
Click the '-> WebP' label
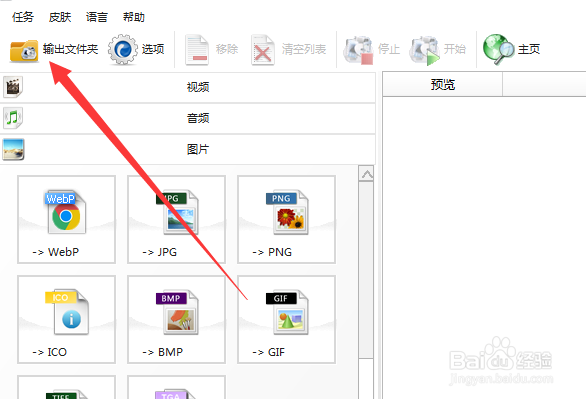click(x=56, y=252)
